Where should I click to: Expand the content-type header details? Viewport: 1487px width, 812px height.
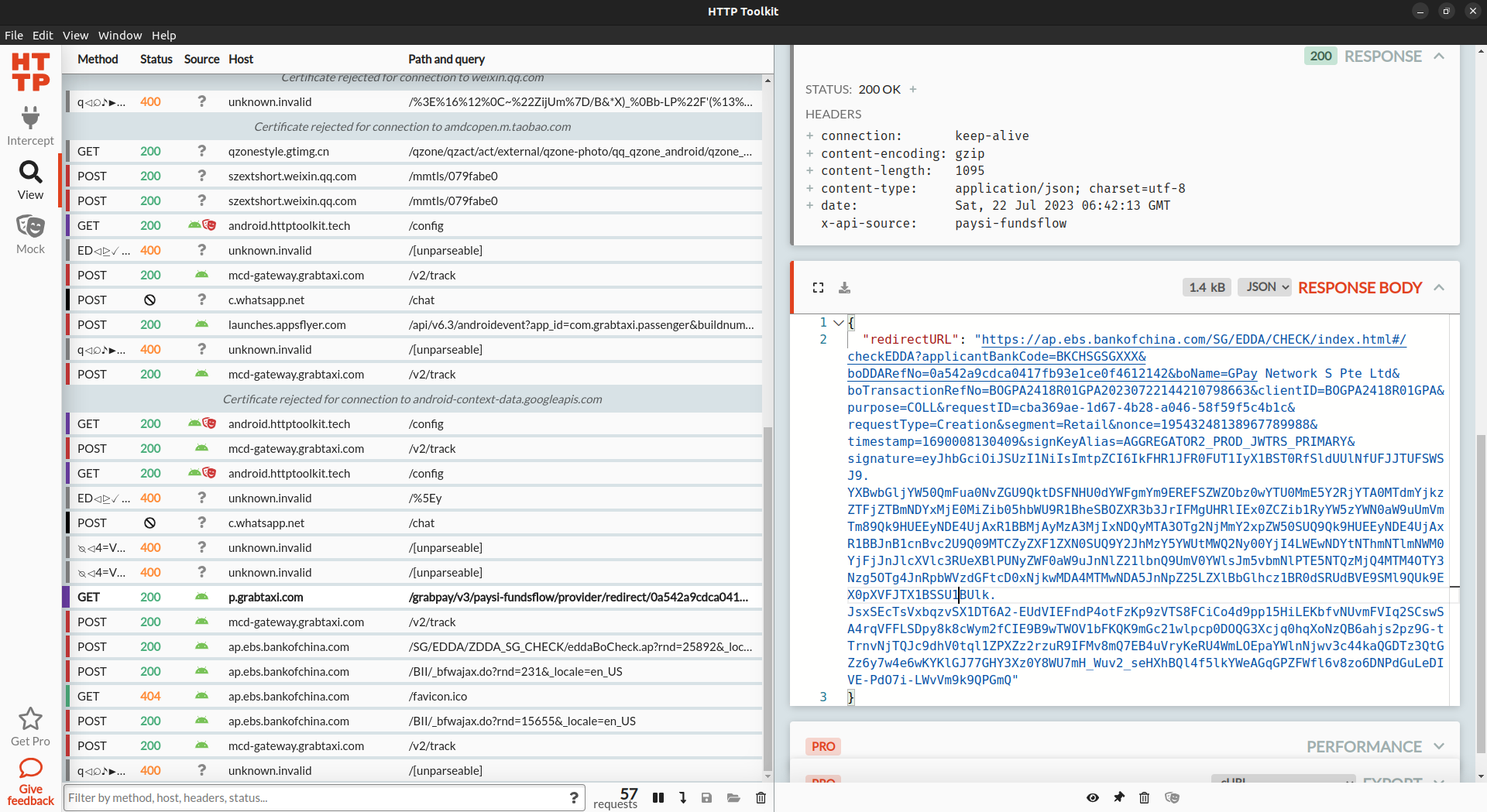click(x=810, y=188)
